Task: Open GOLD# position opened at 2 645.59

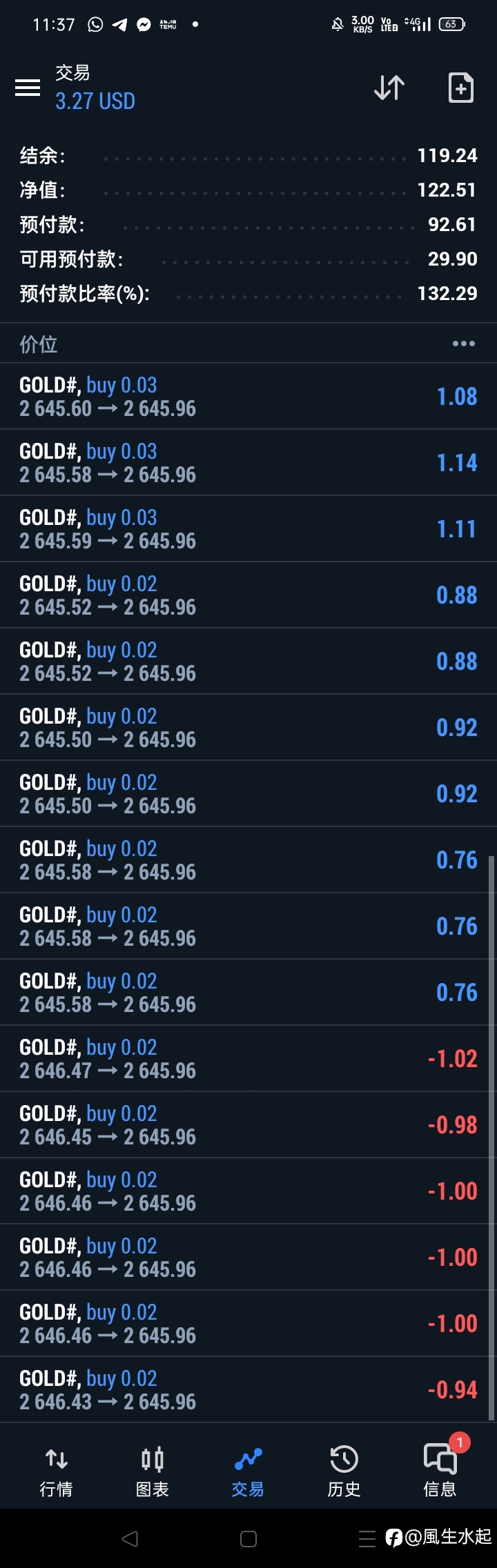Action: [x=248, y=529]
